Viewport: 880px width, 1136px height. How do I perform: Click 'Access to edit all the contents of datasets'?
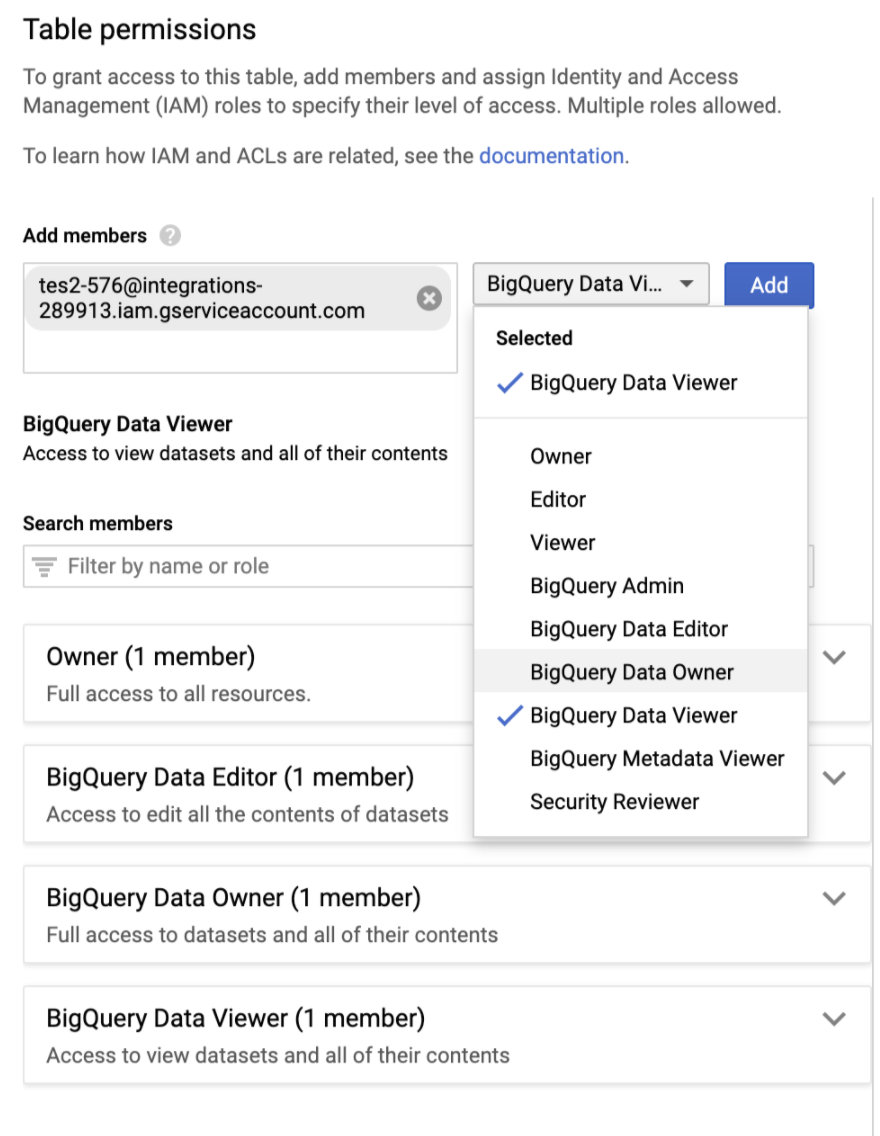248,814
